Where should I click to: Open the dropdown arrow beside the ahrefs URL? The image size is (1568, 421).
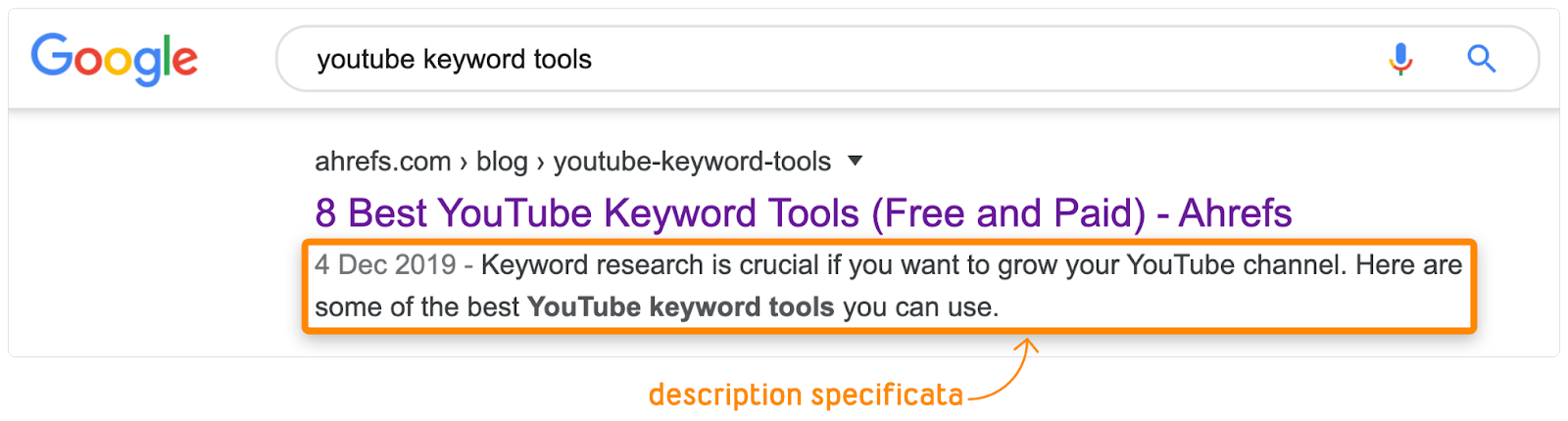855,161
